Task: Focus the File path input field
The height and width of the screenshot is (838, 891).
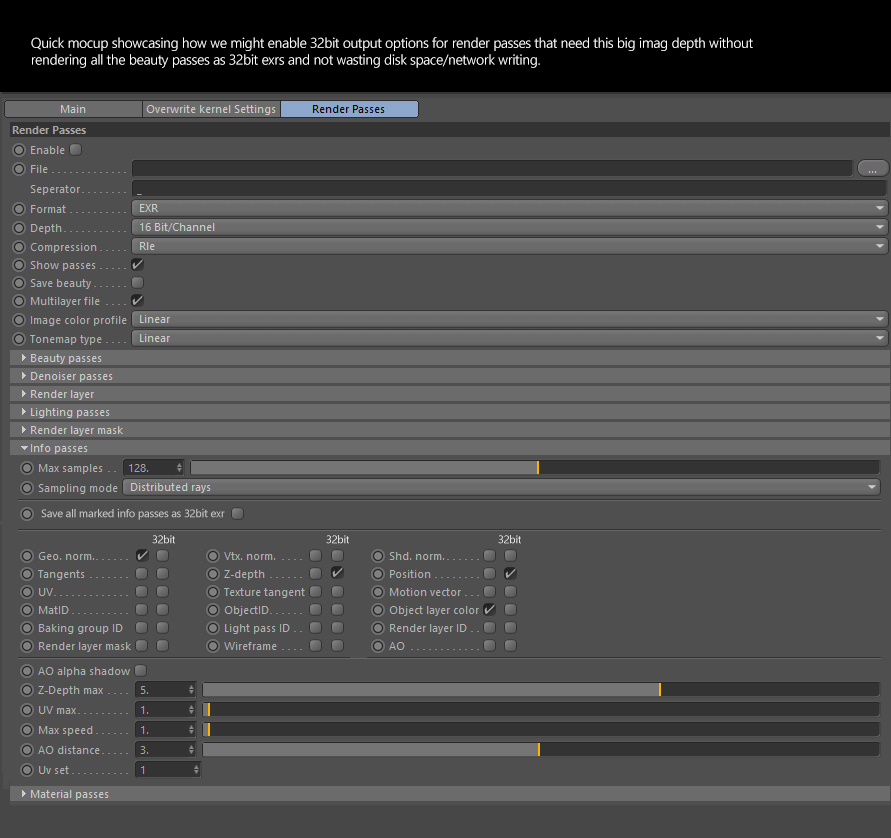Action: [492, 169]
